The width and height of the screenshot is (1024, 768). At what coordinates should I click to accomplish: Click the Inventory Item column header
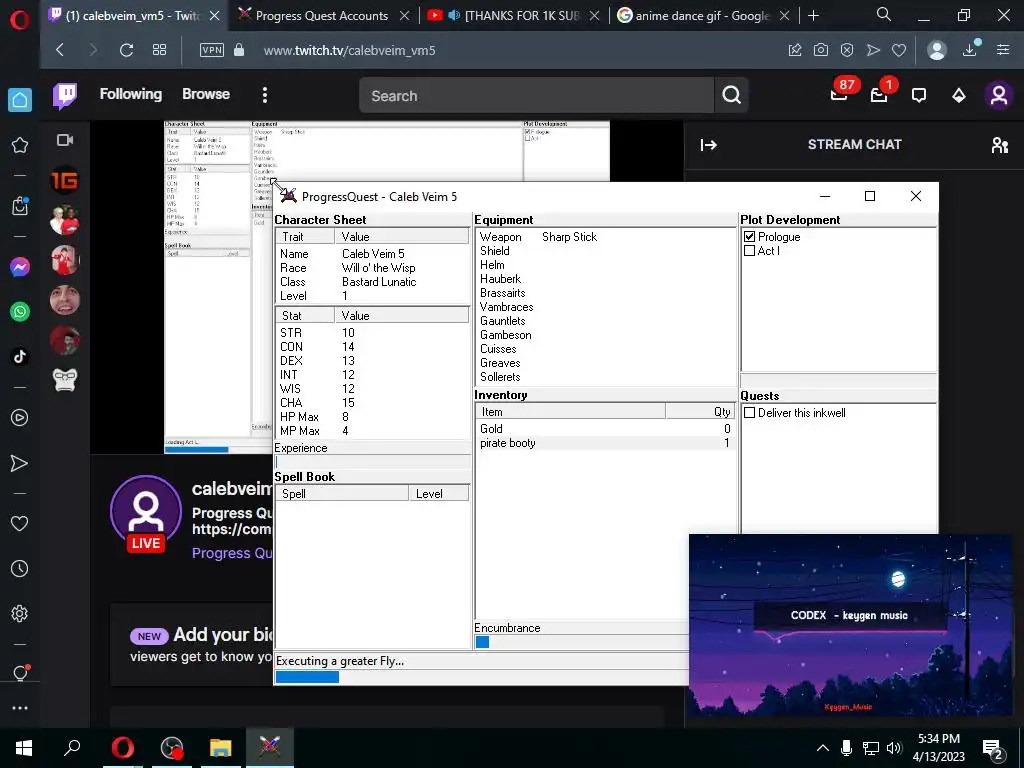(x=571, y=411)
